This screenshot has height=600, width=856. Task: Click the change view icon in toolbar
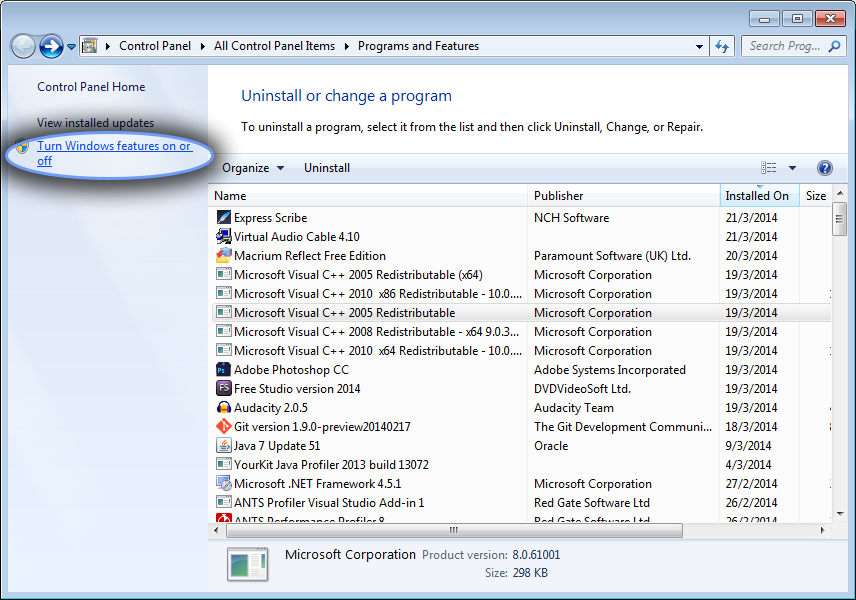coord(769,168)
